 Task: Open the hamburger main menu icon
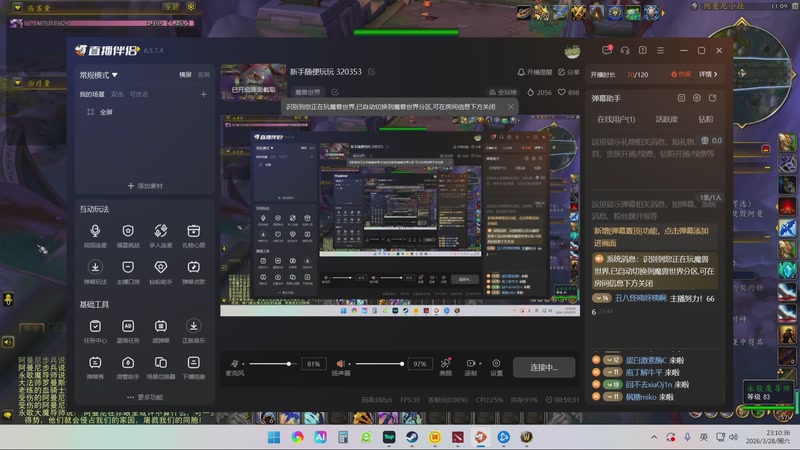661,50
